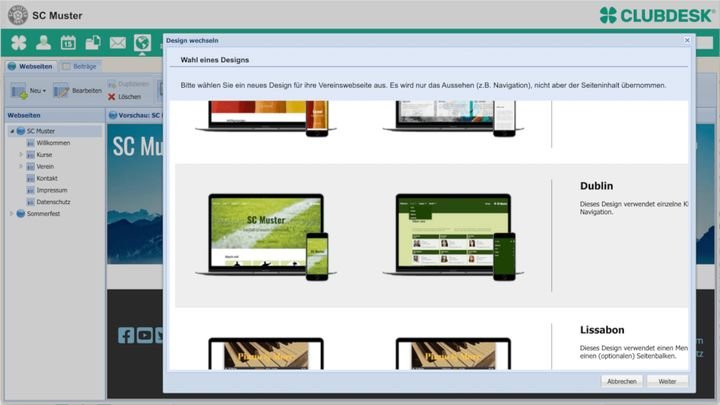
Task: Select second Lissabon piano preview thumbnail
Action: click(x=453, y=354)
